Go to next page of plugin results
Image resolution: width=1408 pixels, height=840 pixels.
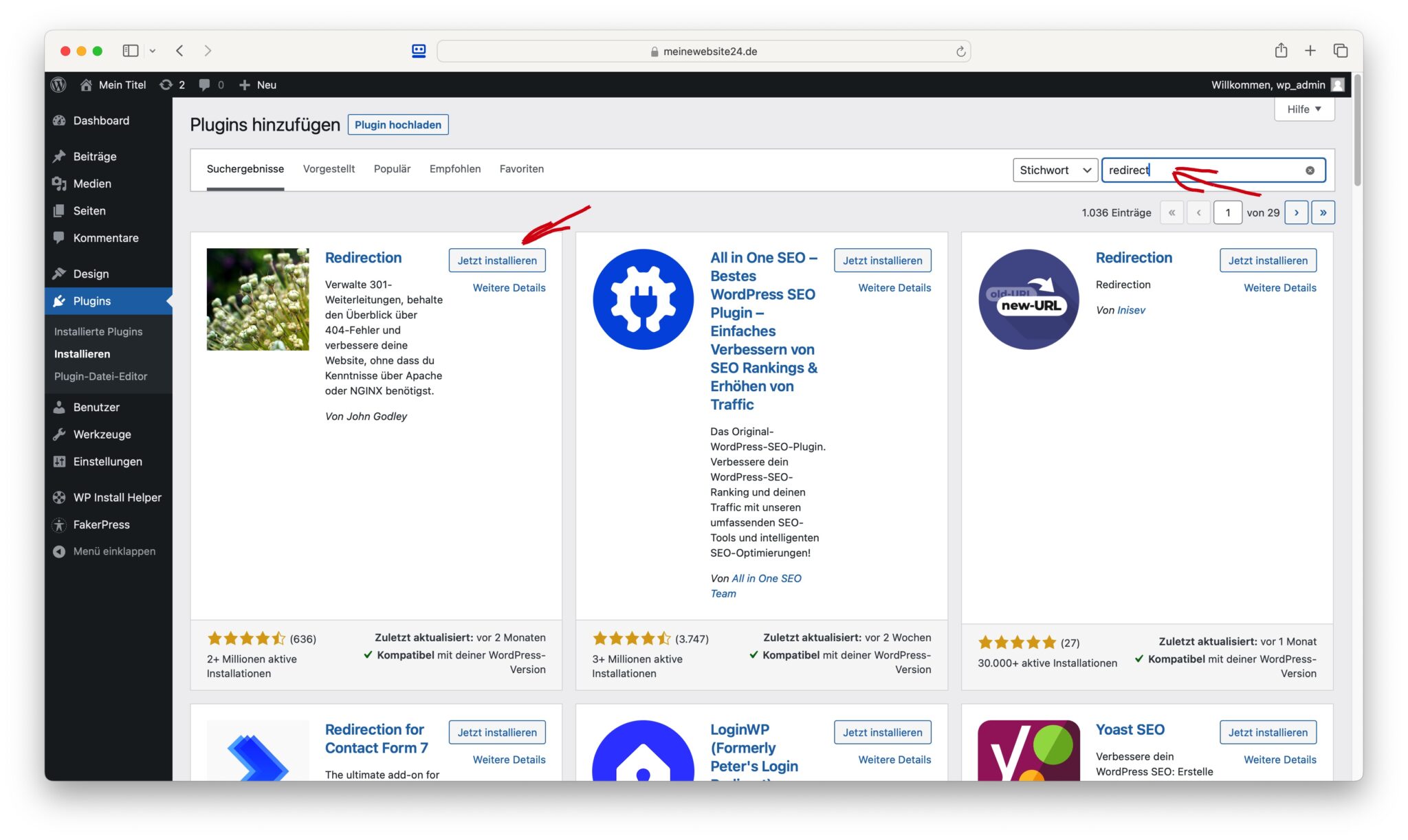(1296, 212)
